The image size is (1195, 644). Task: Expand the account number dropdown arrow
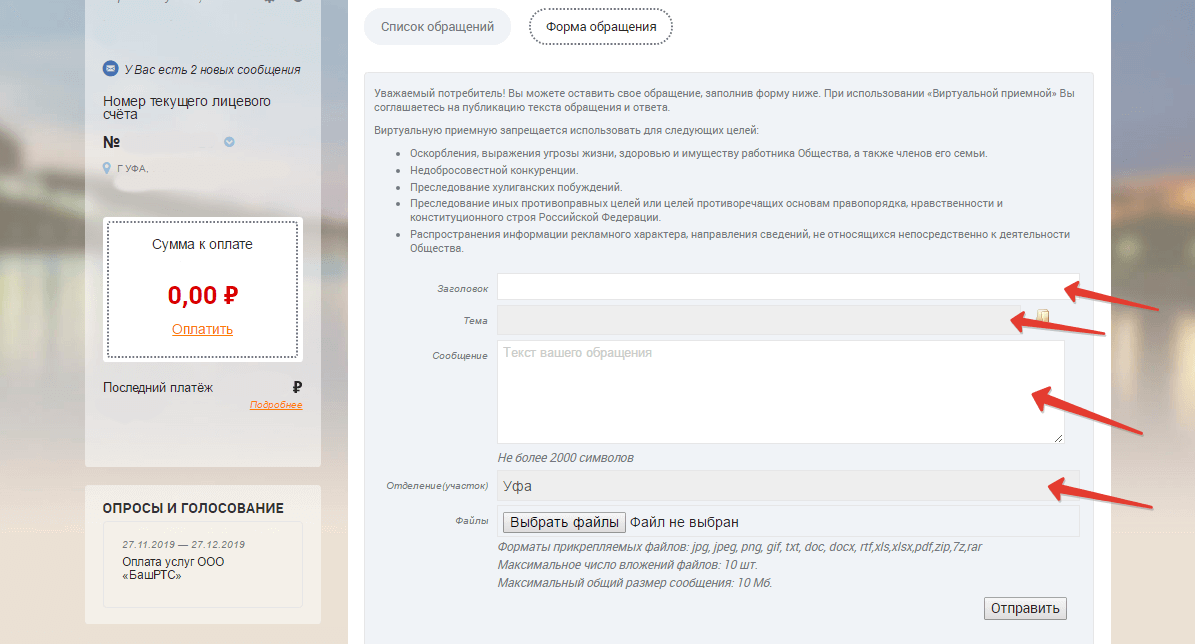tap(229, 142)
